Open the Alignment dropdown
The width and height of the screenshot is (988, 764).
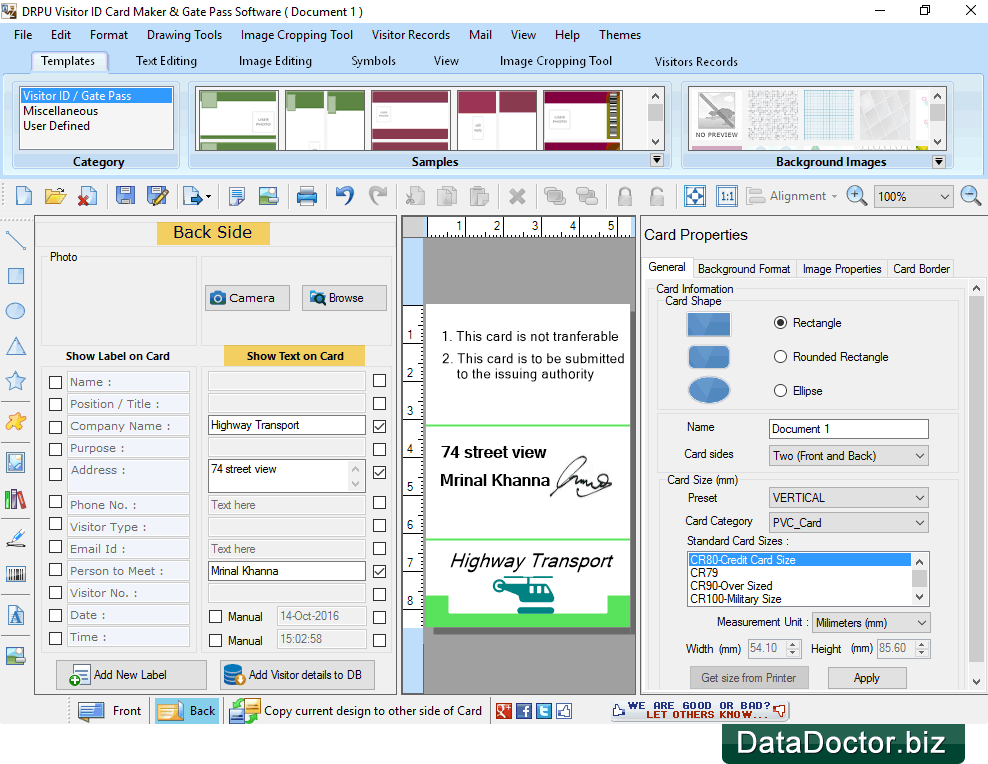point(792,196)
